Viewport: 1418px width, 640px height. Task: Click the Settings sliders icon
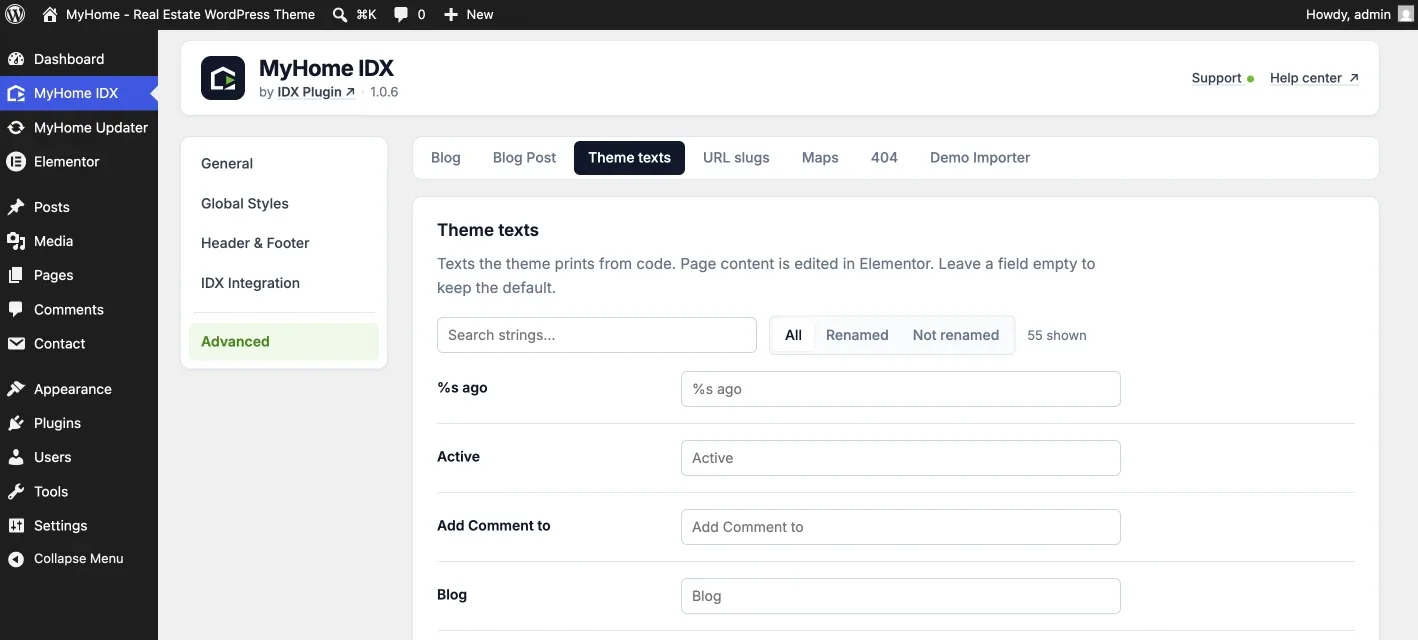16,525
